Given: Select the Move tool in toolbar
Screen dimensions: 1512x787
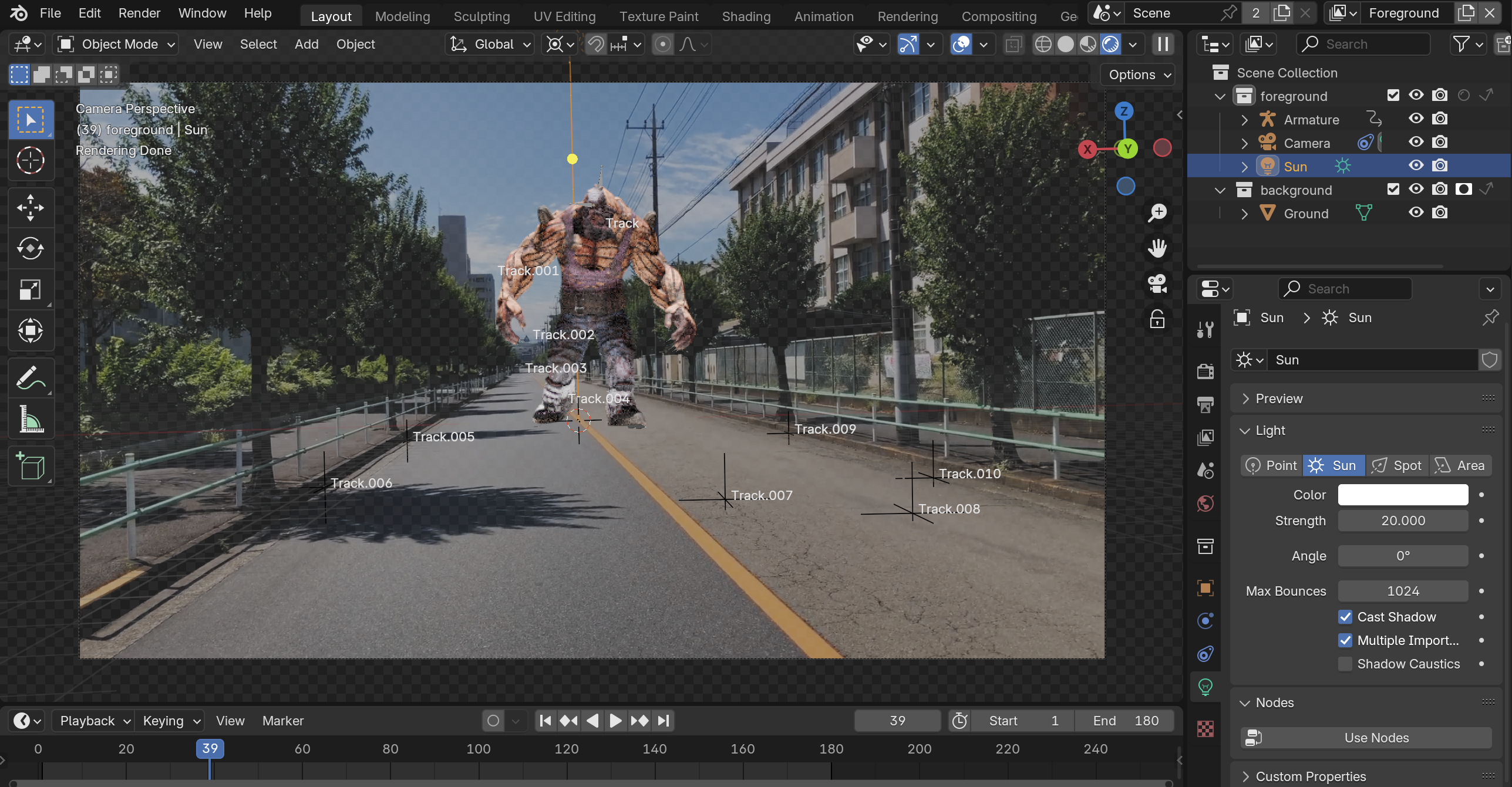Looking at the screenshot, I should click(x=31, y=208).
